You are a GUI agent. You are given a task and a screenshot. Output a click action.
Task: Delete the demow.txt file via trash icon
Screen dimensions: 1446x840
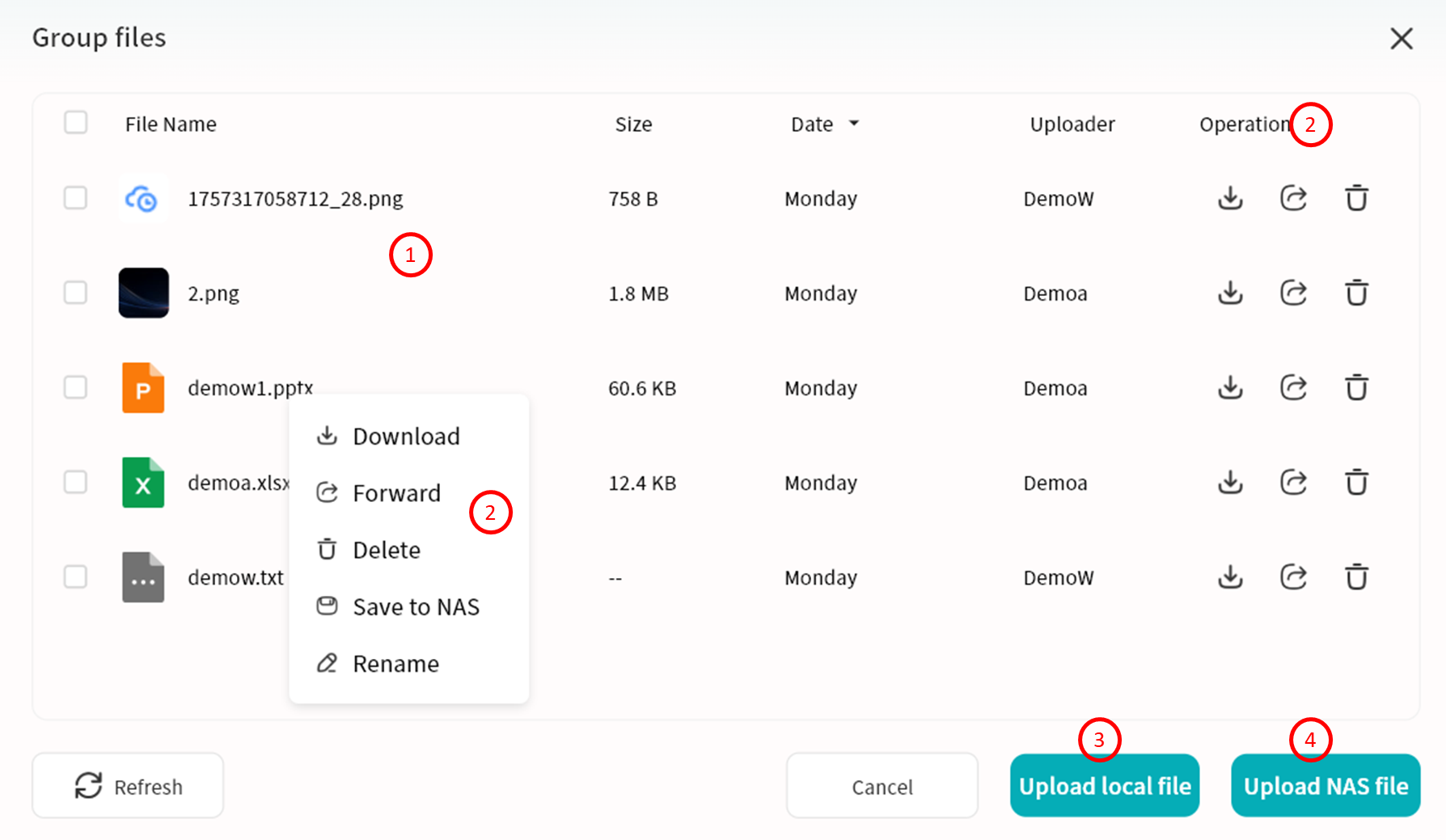(x=1356, y=577)
